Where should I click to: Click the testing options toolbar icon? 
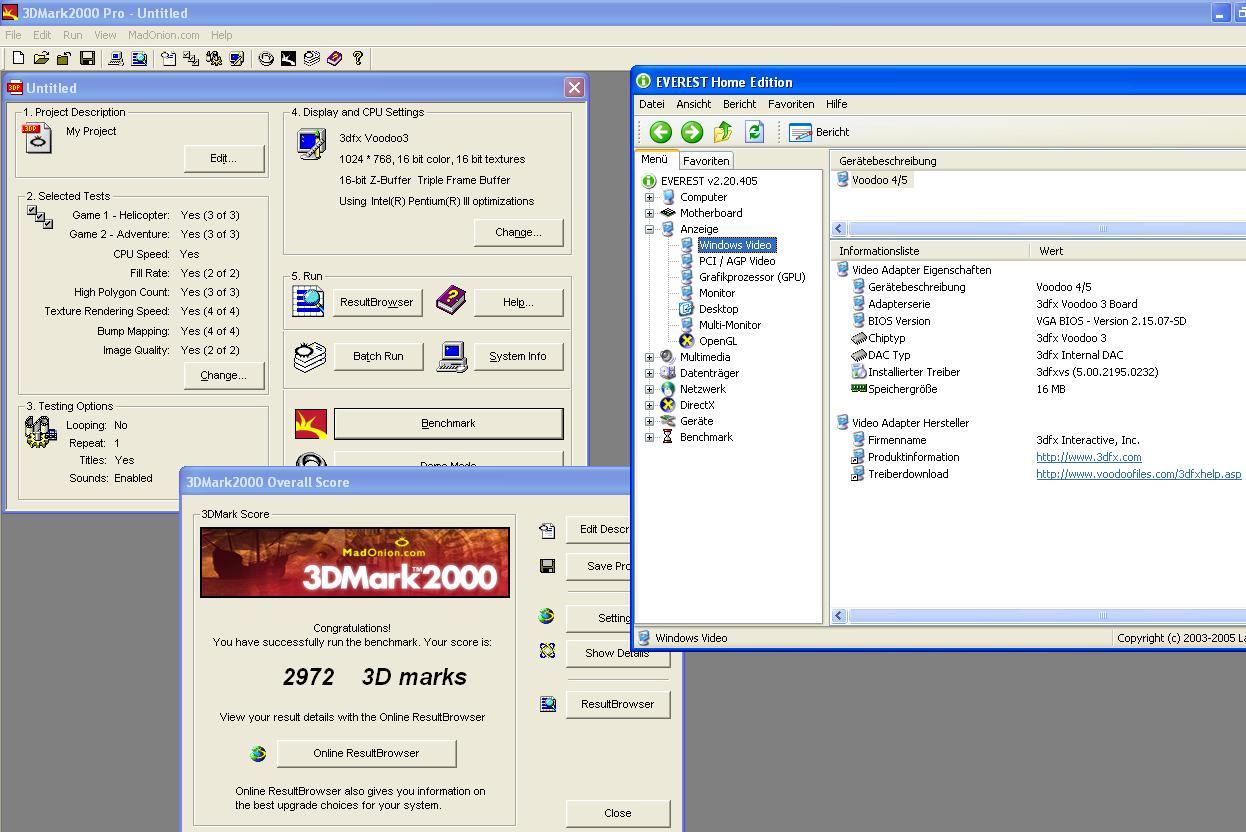pyautogui.click(x=214, y=59)
